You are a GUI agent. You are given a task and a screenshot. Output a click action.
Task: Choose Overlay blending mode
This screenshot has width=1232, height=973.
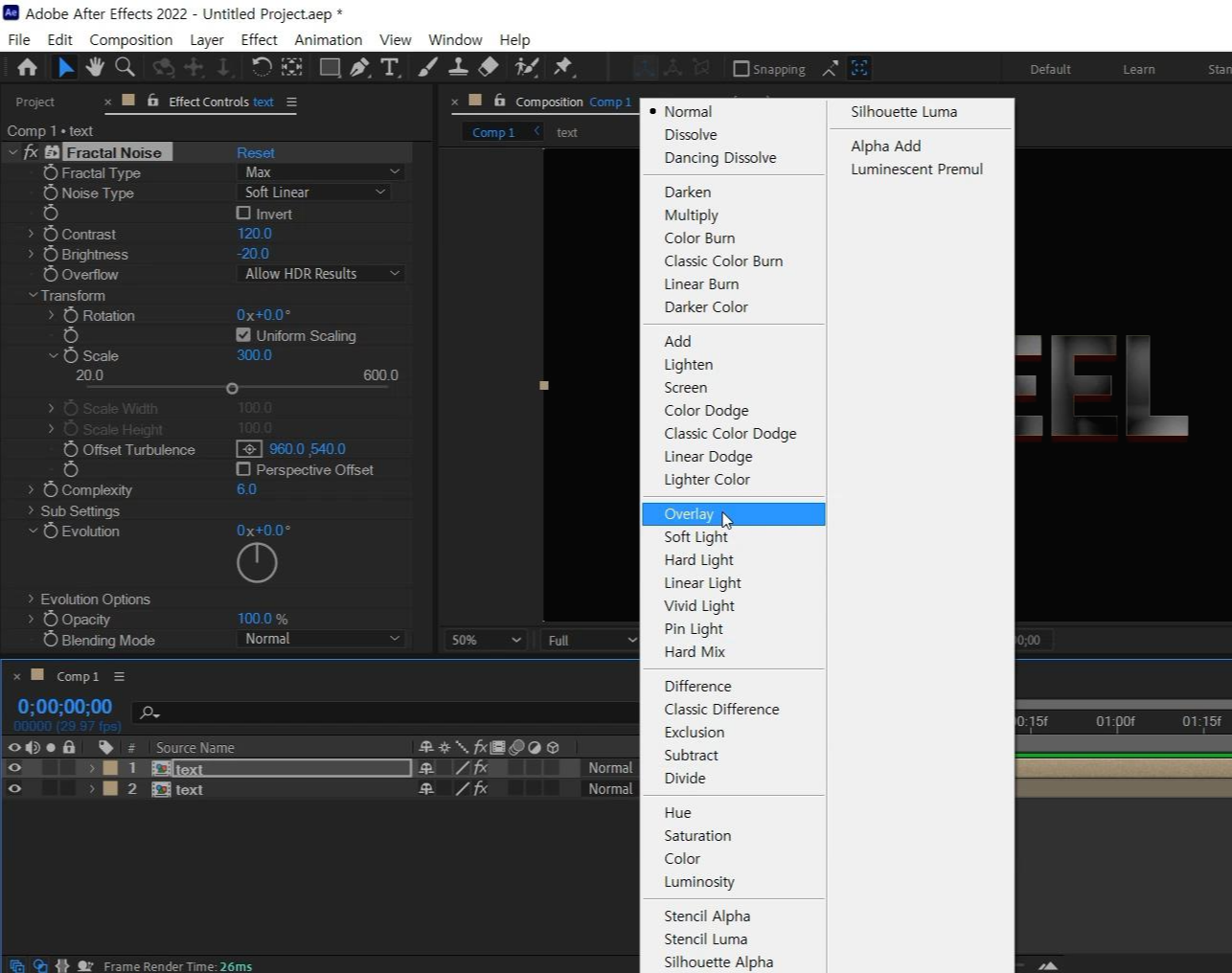733,514
